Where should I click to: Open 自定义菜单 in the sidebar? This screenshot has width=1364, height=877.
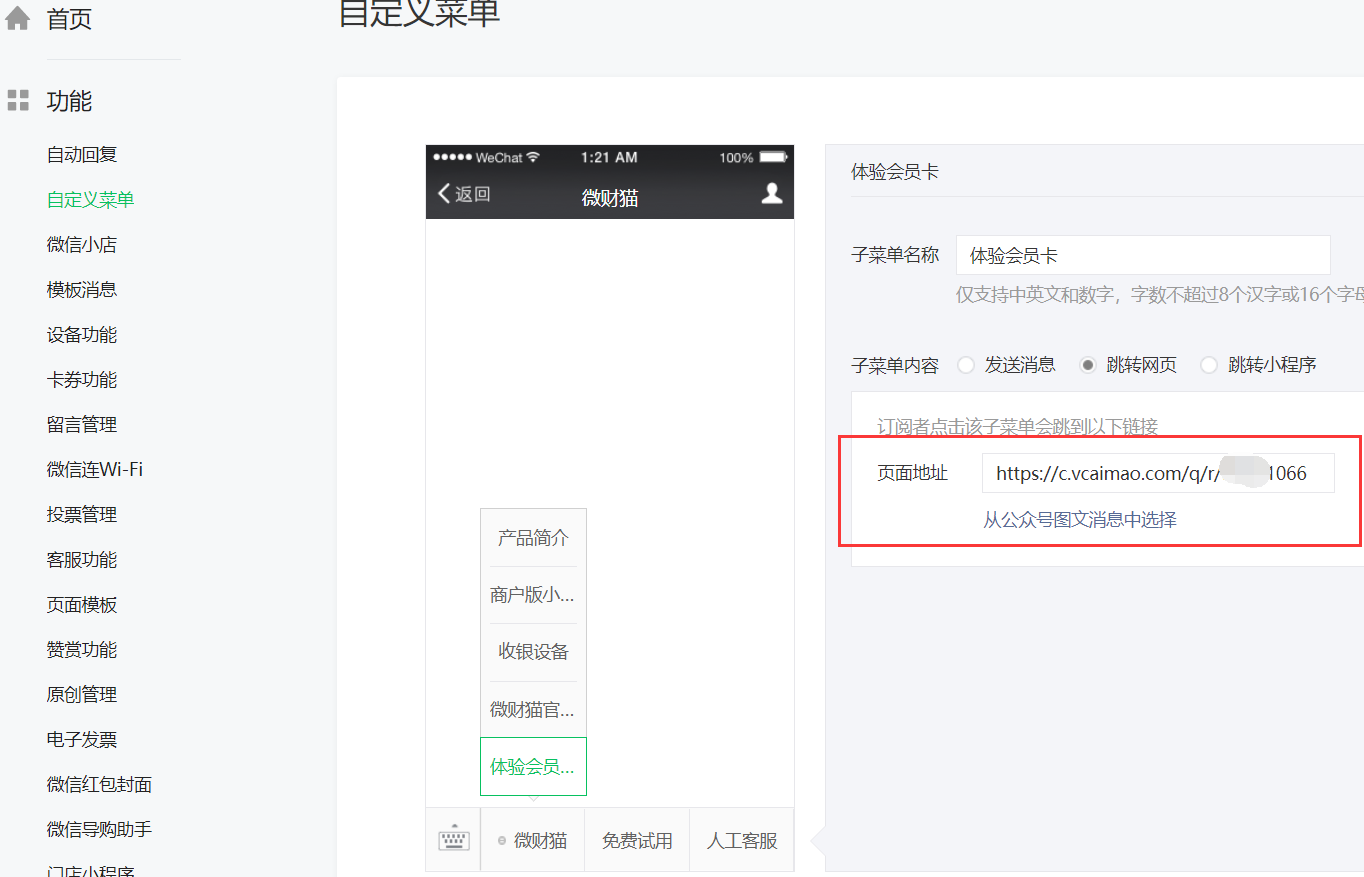pyautogui.click(x=90, y=200)
